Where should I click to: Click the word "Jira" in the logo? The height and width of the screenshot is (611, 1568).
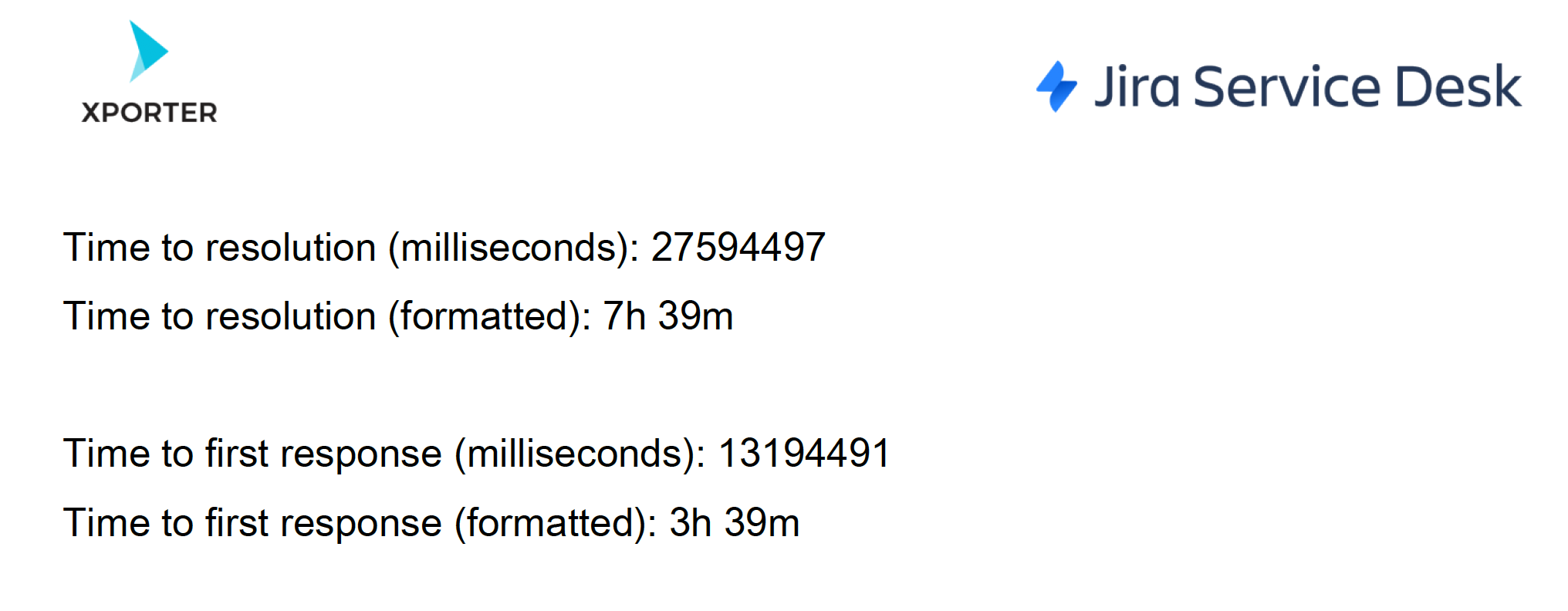click(1137, 86)
